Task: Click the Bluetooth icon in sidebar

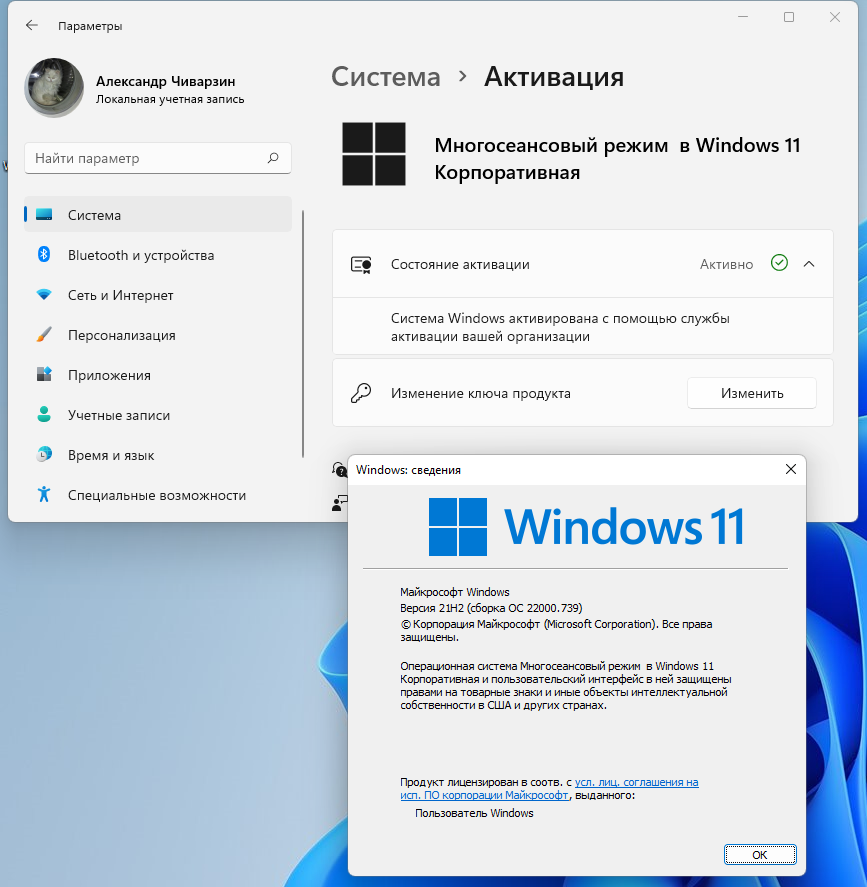Action: pos(44,255)
